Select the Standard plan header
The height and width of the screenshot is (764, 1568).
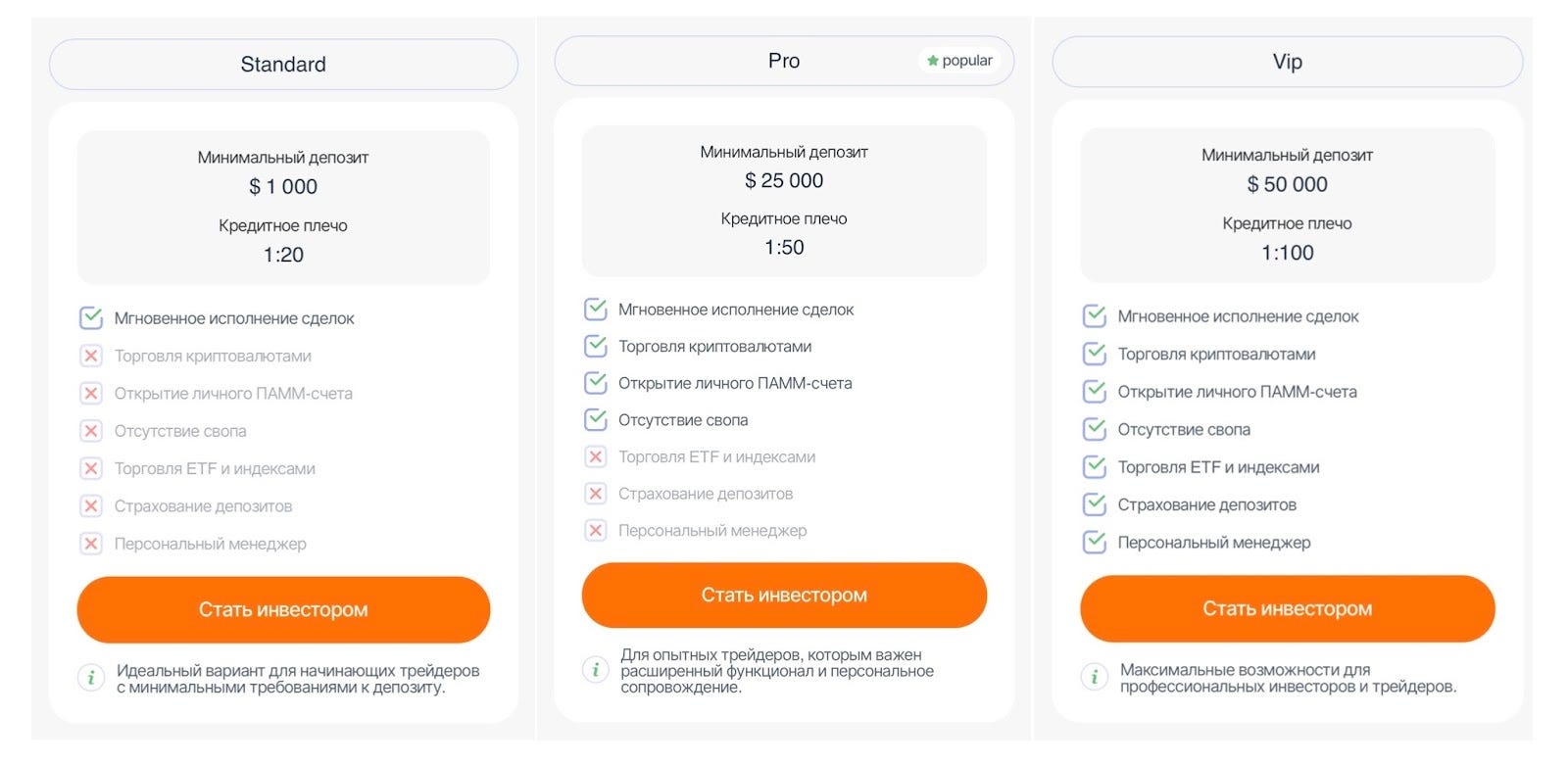pos(283,65)
